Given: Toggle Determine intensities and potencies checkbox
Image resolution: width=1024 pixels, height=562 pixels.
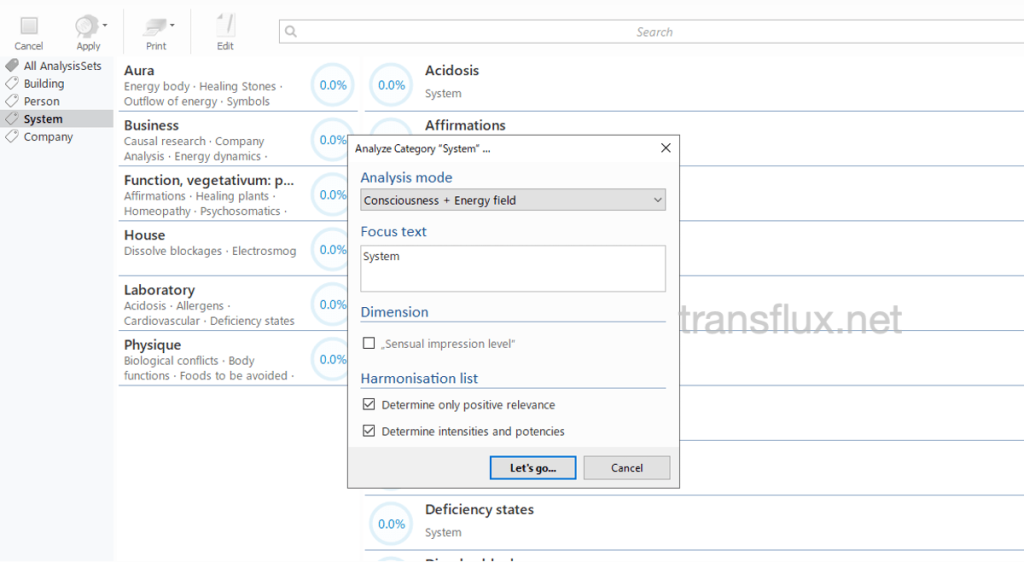Looking at the screenshot, I should [369, 431].
